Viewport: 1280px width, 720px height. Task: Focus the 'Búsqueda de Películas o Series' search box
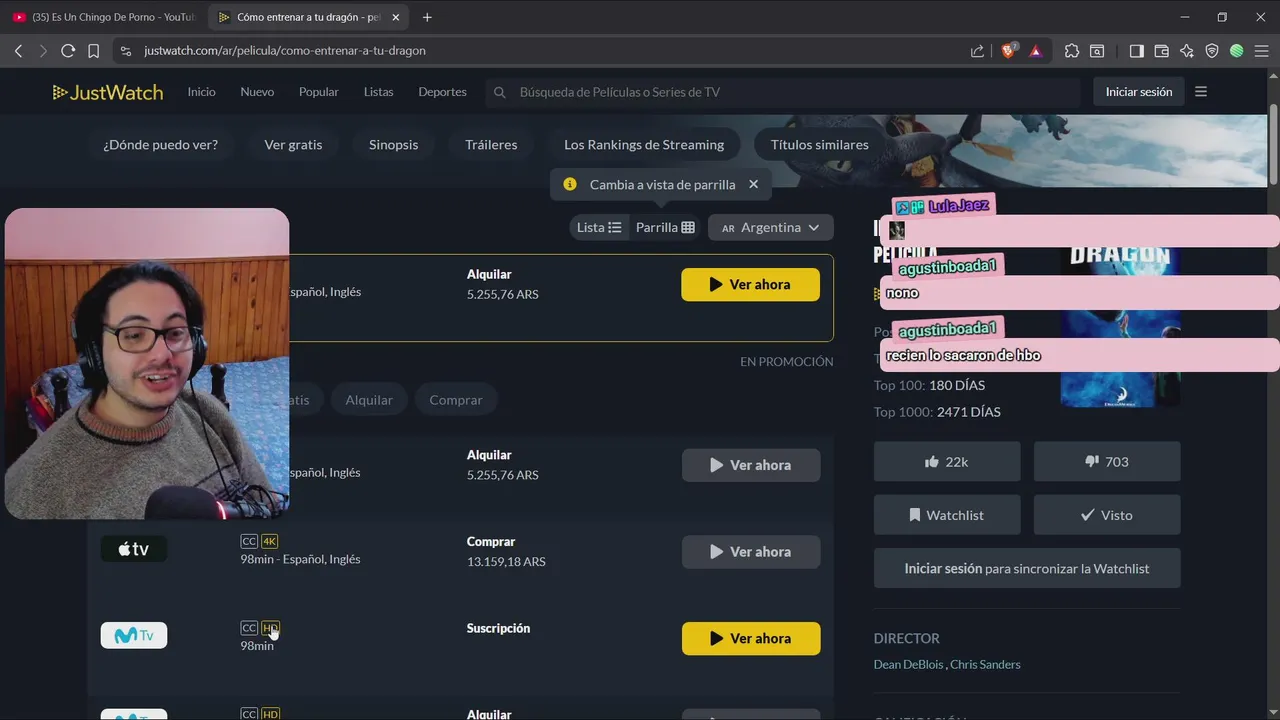(783, 92)
